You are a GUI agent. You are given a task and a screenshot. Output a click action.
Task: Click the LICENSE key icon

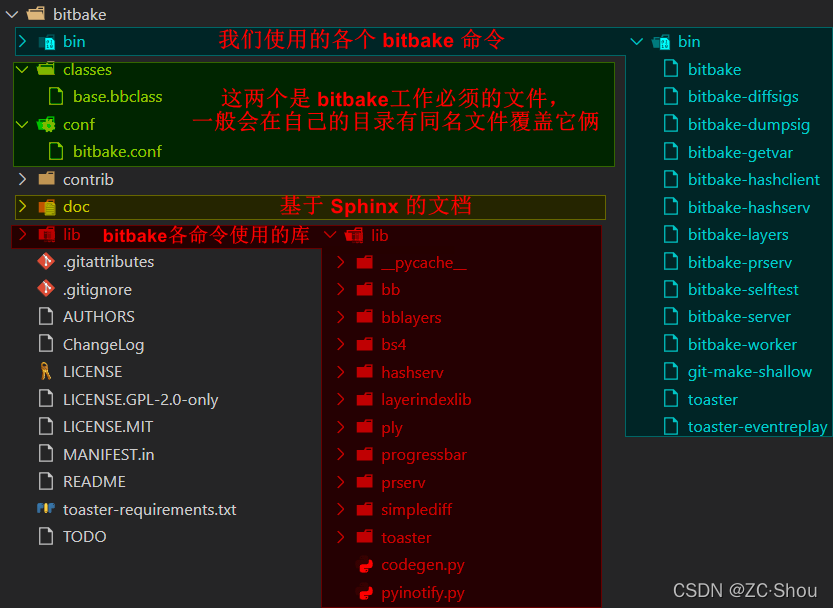pyautogui.click(x=46, y=371)
